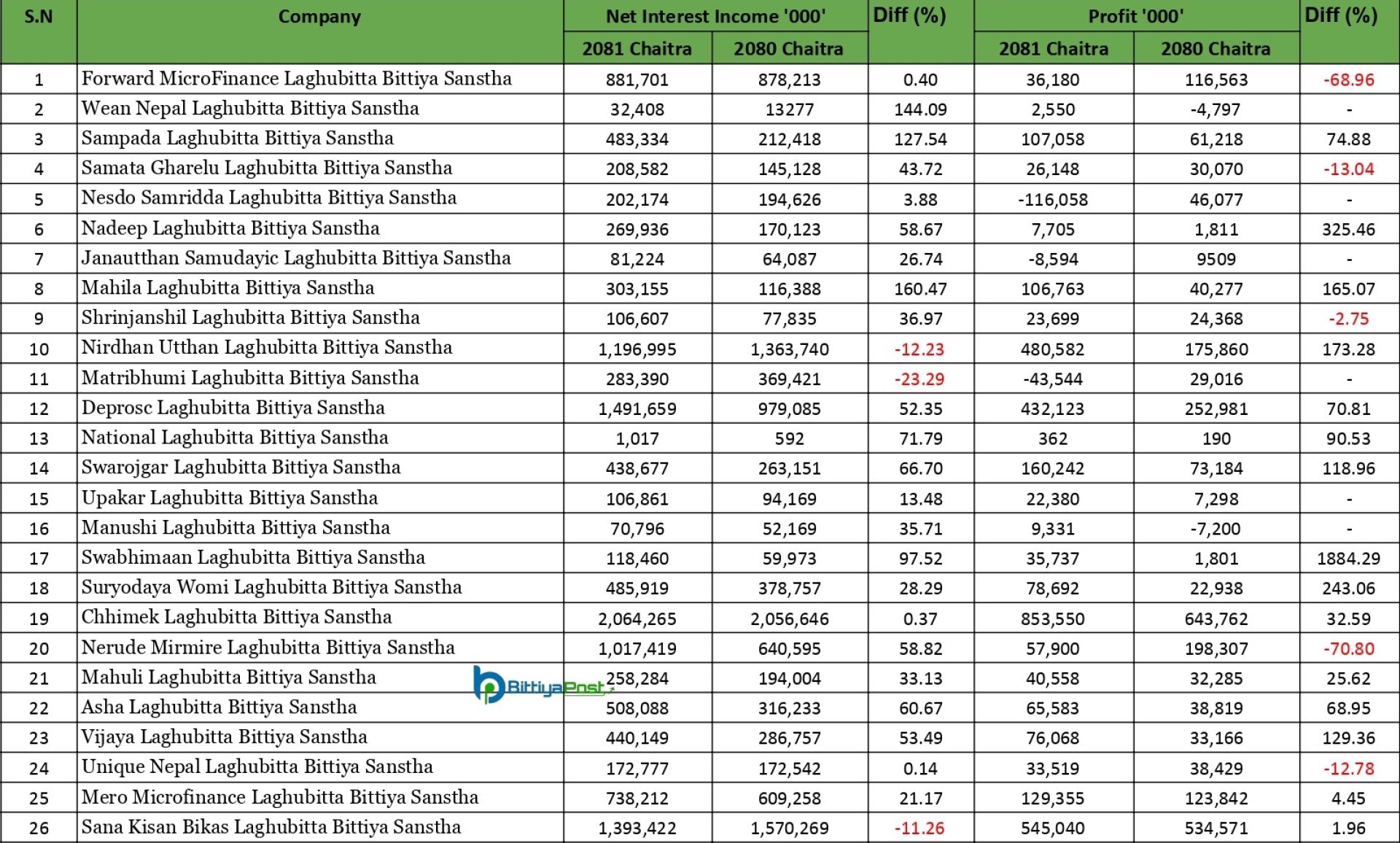This screenshot has width=1400, height=843.
Task: Click the first 2081 Chaitra subheader
Action: click(x=637, y=49)
